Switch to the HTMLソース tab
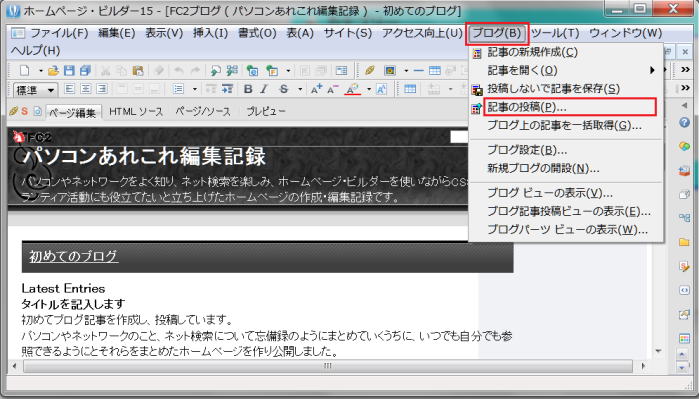The image size is (699, 399). click(136, 111)
